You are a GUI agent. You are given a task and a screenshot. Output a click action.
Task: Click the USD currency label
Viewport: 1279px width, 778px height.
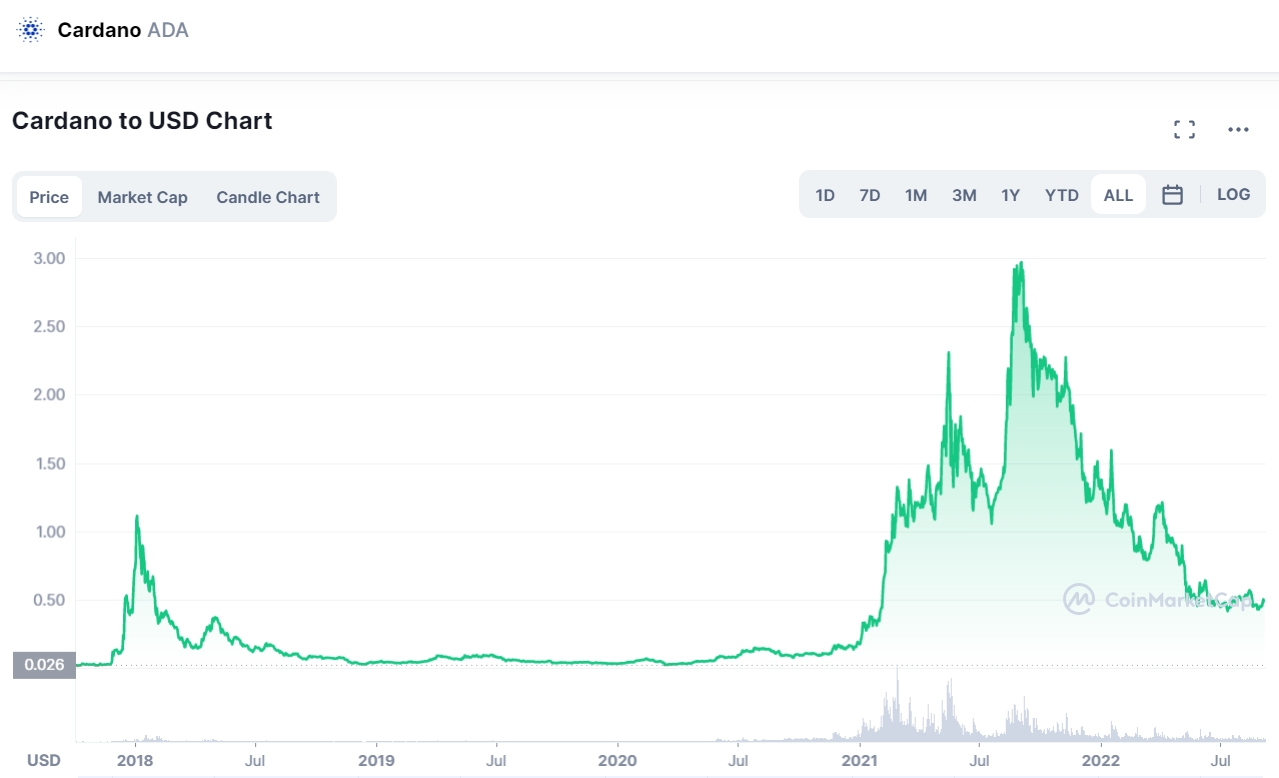pyautogui.click(x=44, y=760)
